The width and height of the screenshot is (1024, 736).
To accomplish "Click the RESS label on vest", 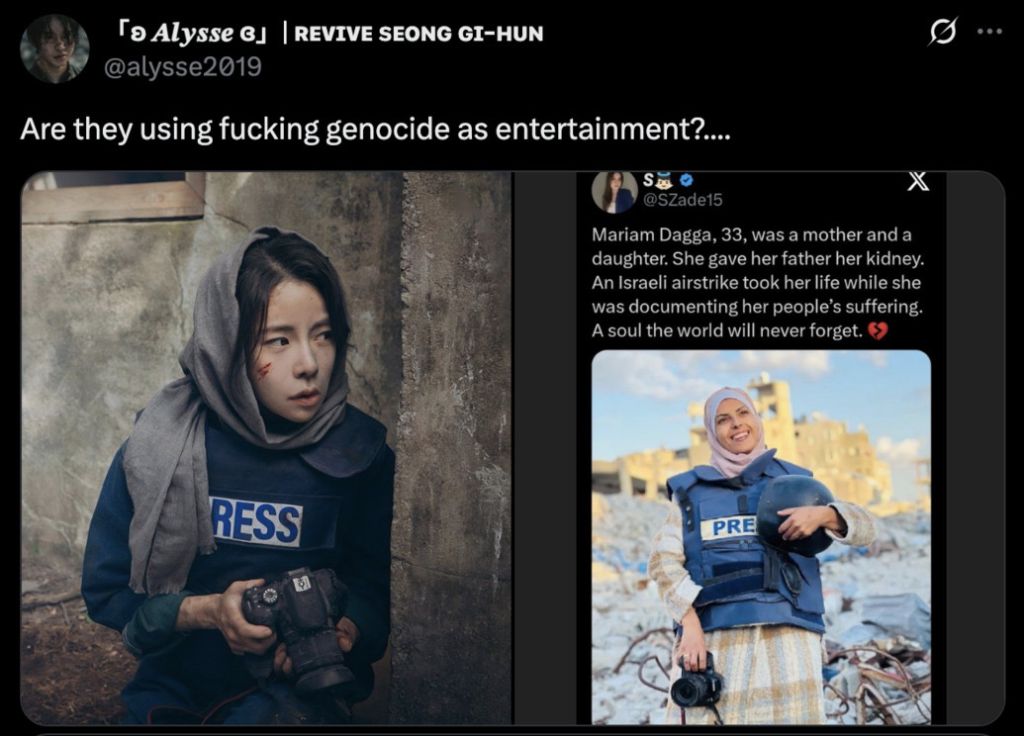I will click(255, 520).
